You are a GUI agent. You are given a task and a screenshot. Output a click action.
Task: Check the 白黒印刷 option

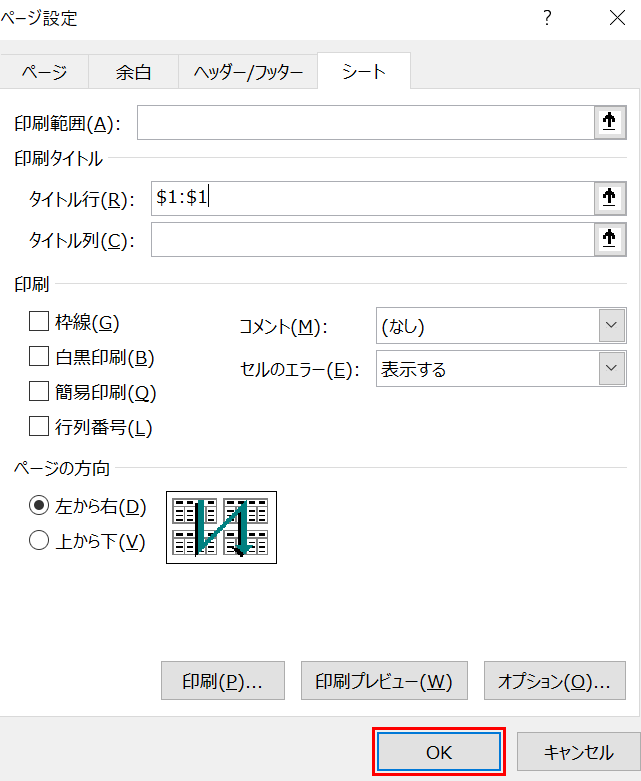39,357
